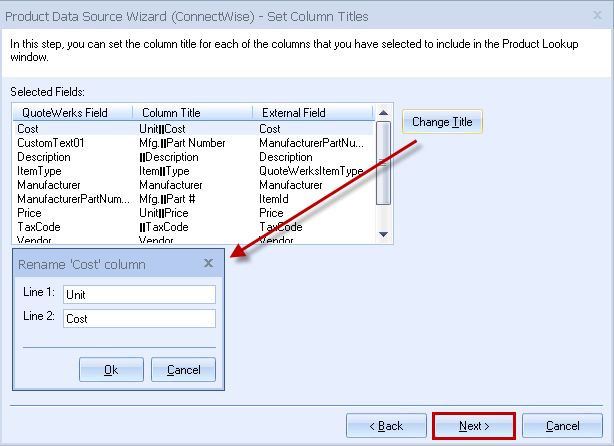Close the Rename 'Cost' column popup
Screen dimensions: 614x446
[208, 264]
